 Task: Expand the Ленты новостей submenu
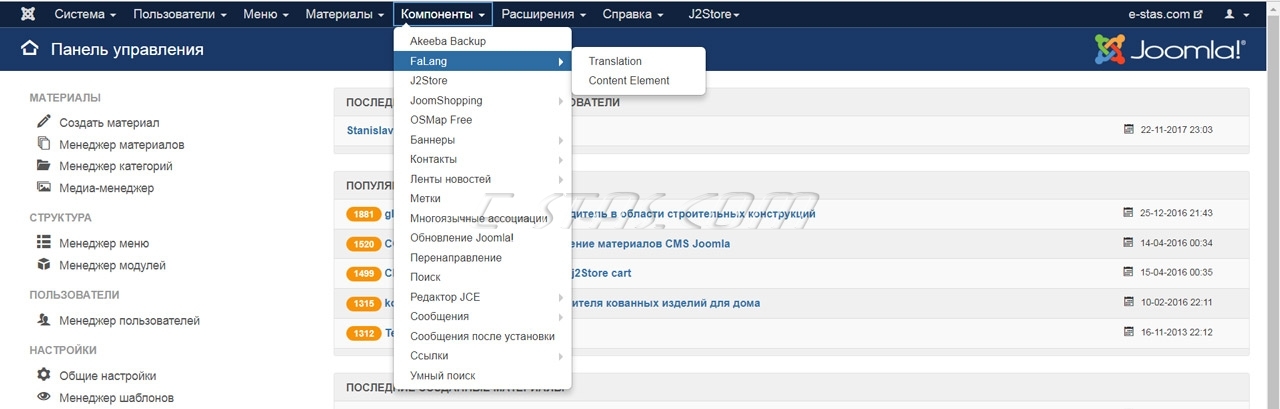[x=483, y=179]
